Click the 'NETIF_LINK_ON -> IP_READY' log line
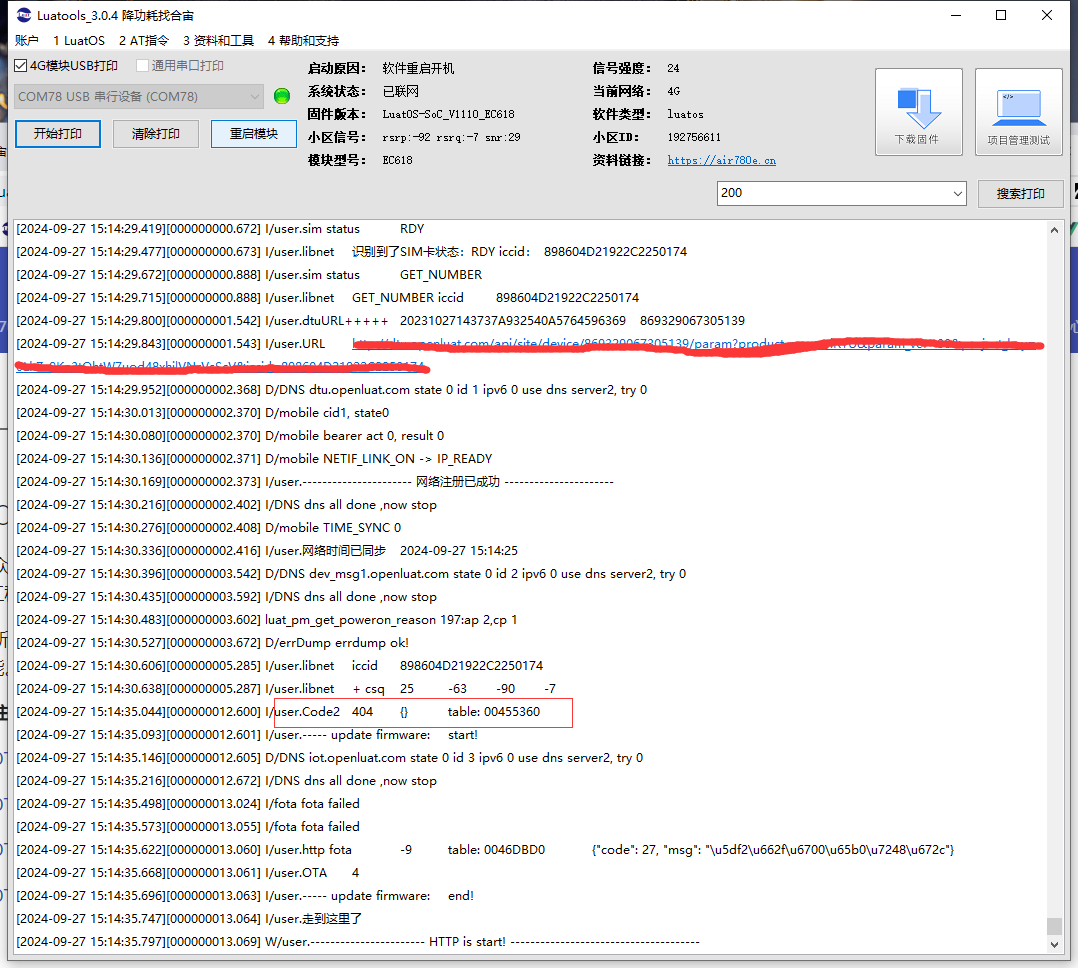The height and width of the screenshot is (968, 1078). [254, 459]
